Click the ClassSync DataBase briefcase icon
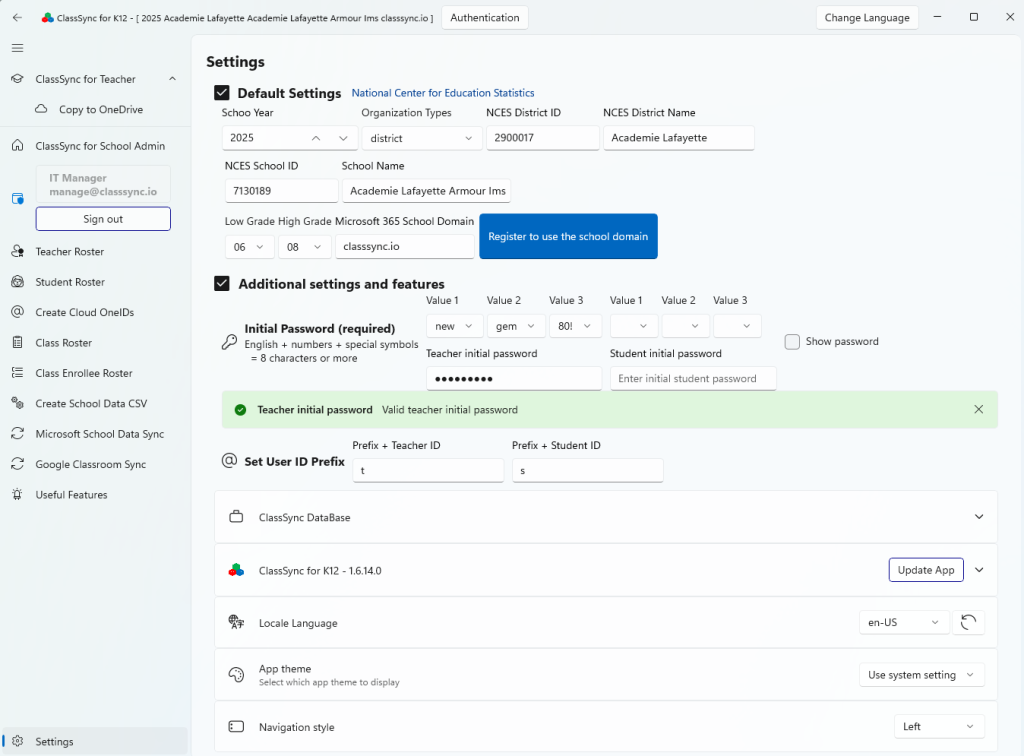The image size is (1024, 756). (x=236, y=517)
